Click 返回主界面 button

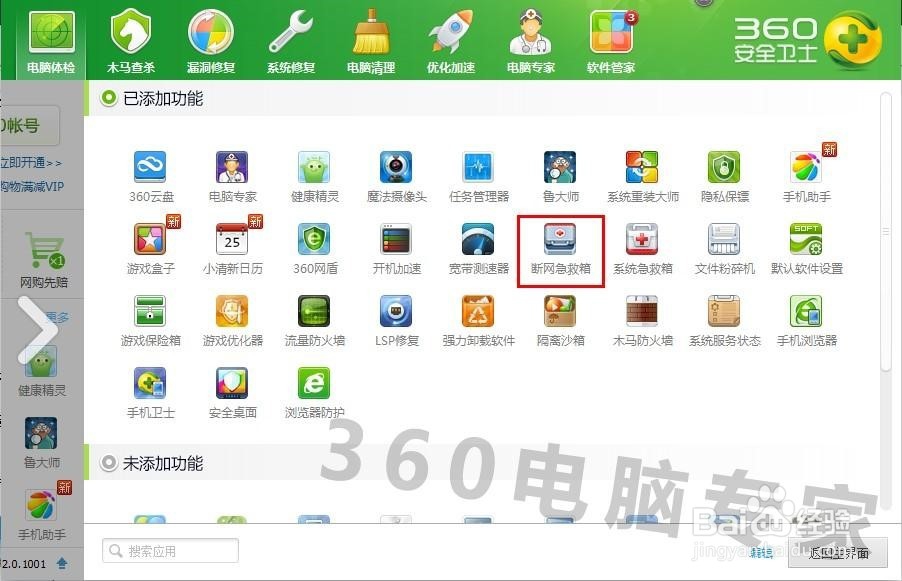837,553
